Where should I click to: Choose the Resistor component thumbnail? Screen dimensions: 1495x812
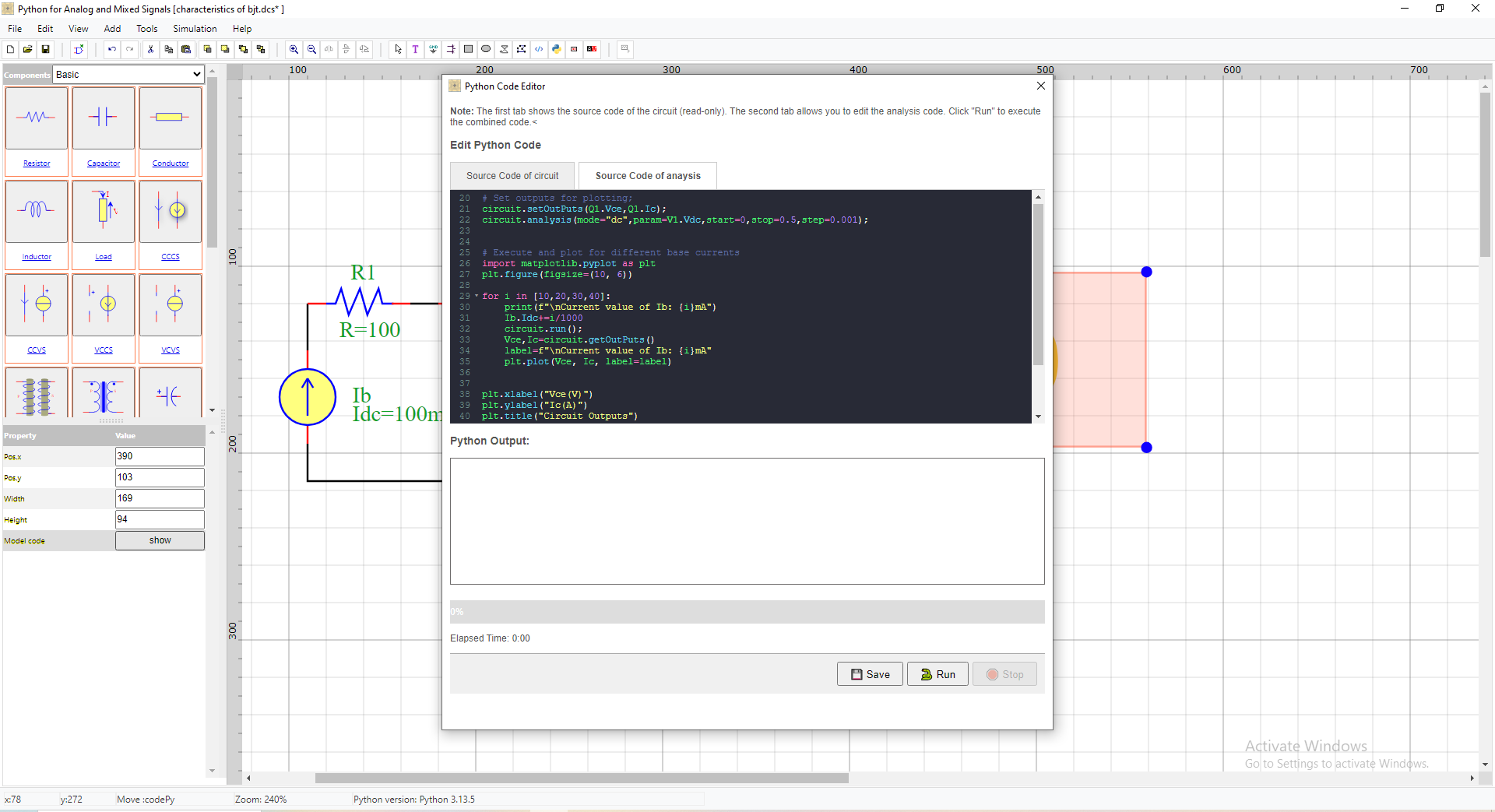click(x=37, y=118)
